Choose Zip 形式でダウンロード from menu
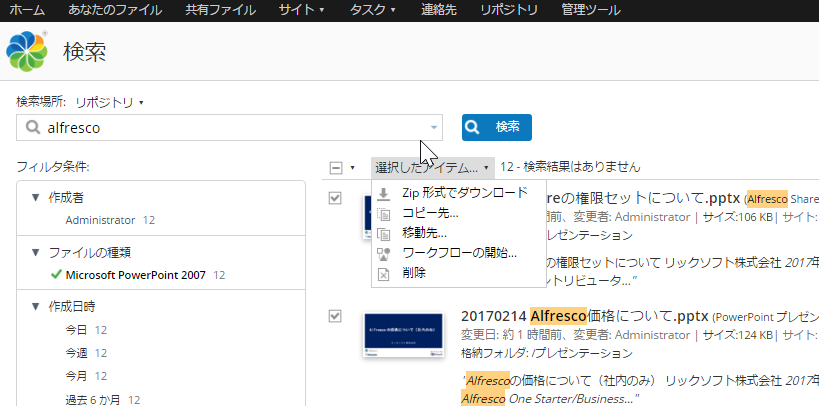The image size is (819, 406). tap(459, 193)
